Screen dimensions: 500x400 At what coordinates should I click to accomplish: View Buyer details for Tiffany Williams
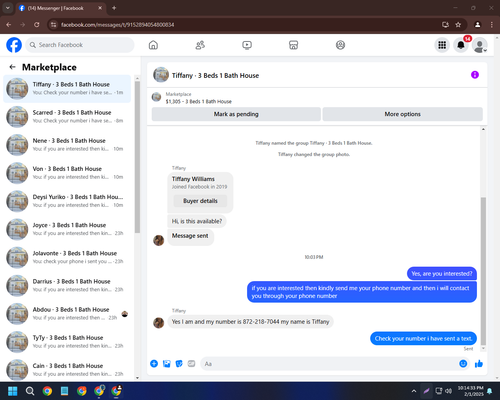pyautogui.click(x=200, y=201)
